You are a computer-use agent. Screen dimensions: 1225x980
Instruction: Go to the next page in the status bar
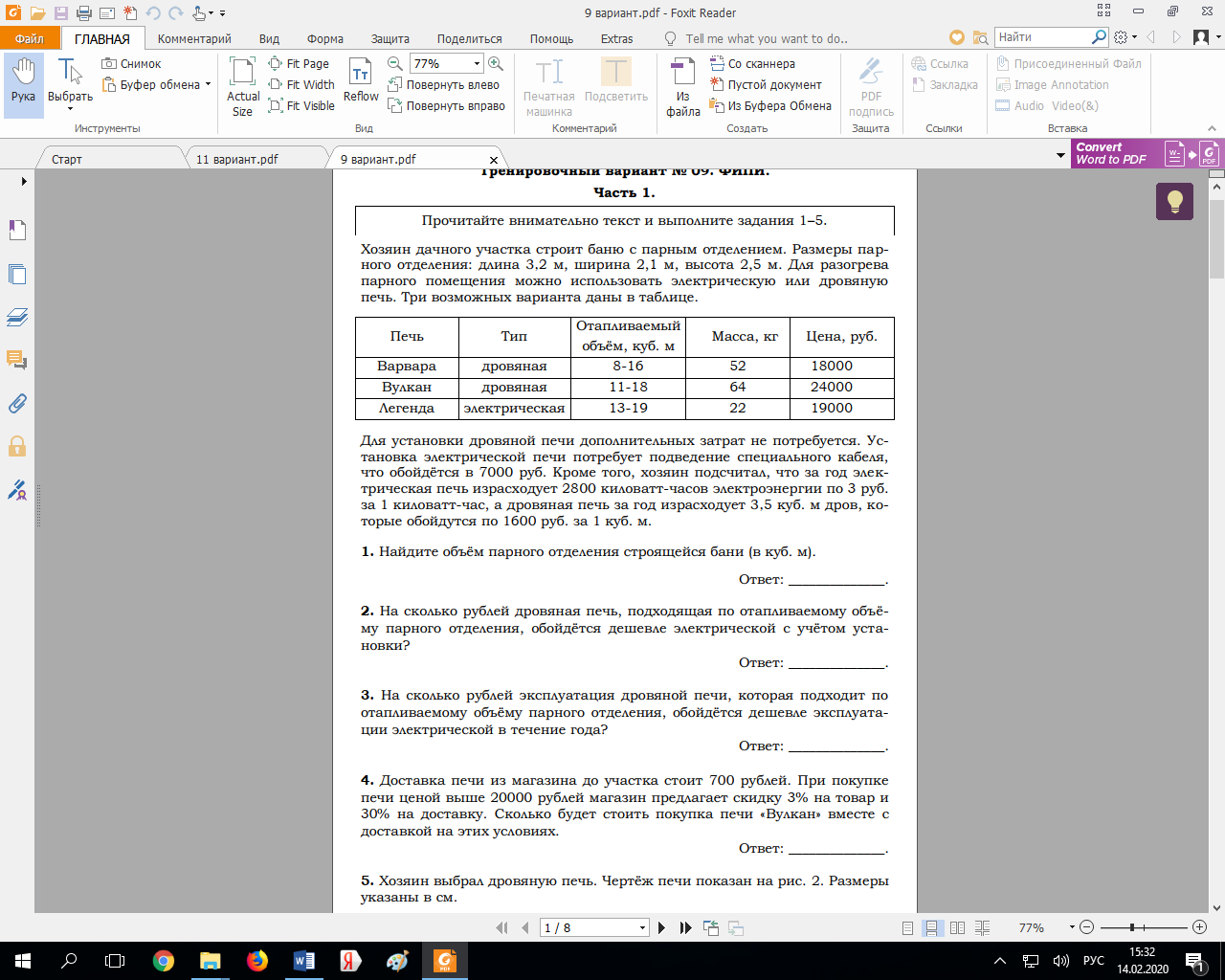(661, 927)
